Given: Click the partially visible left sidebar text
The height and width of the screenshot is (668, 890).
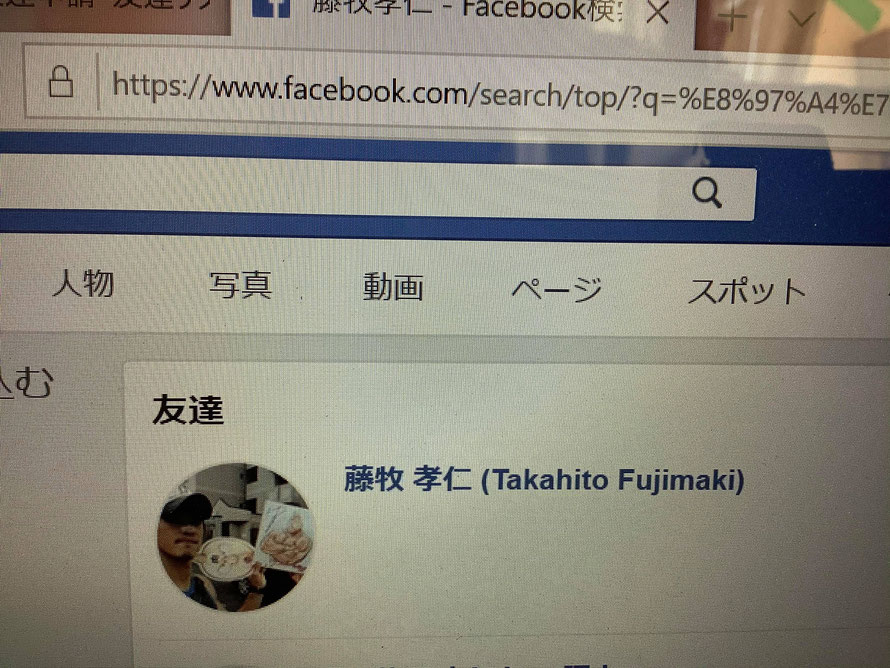Looking at the screenshot, I should tap(27, 382).
